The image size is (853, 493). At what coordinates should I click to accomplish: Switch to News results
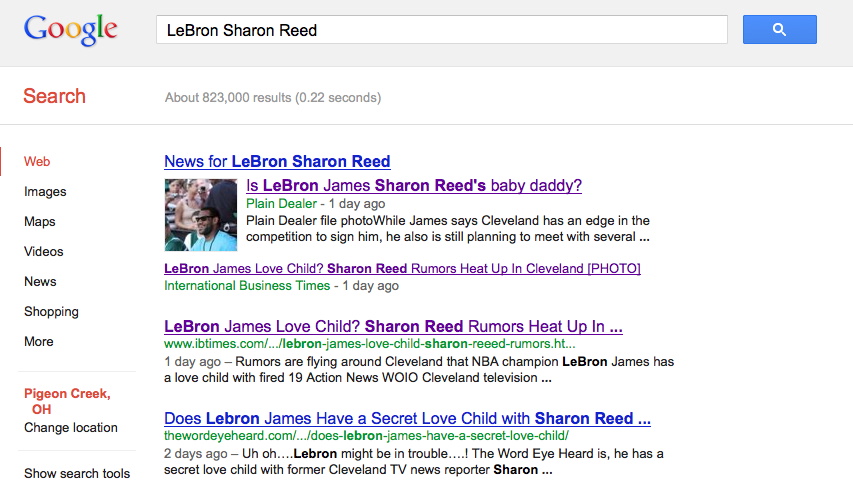40,281
